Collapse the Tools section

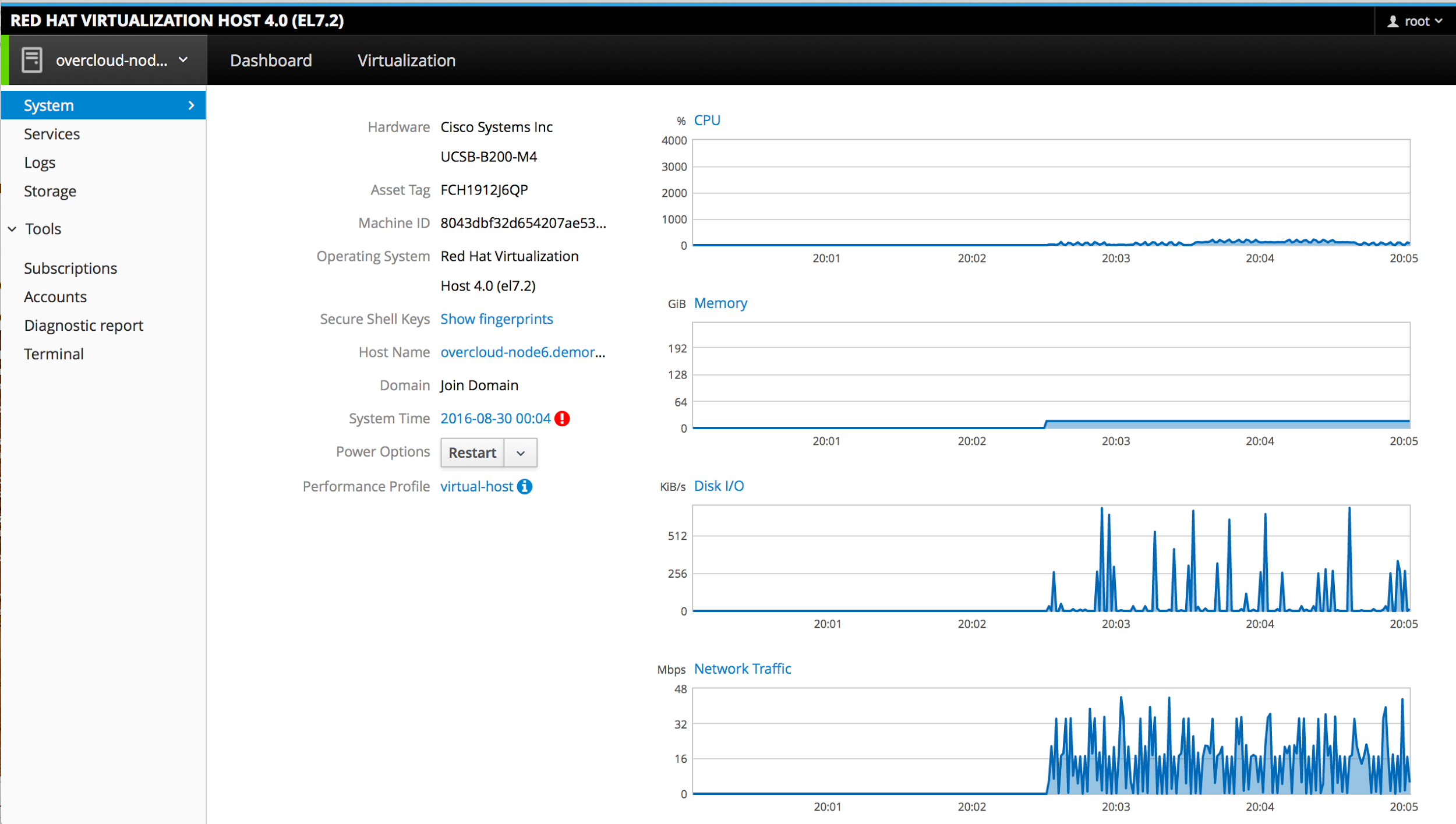click(x=12, y=229)
